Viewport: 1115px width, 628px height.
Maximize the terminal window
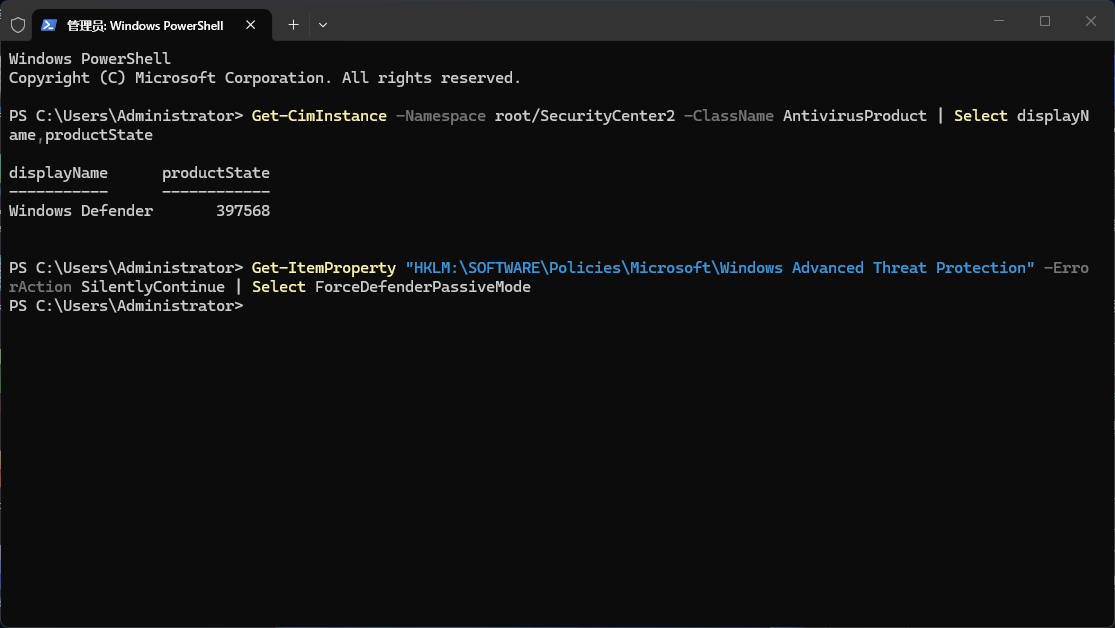pyautogui.click(x=1045, y=21)
